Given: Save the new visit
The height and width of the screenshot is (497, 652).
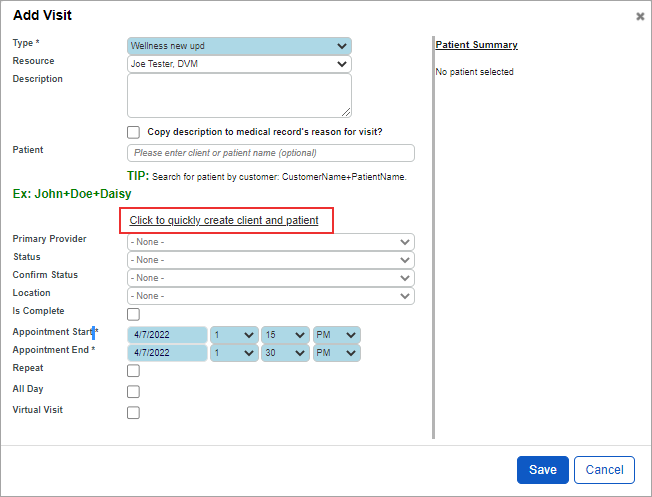Looking at the screenshot, I should [x=543, y=470].
